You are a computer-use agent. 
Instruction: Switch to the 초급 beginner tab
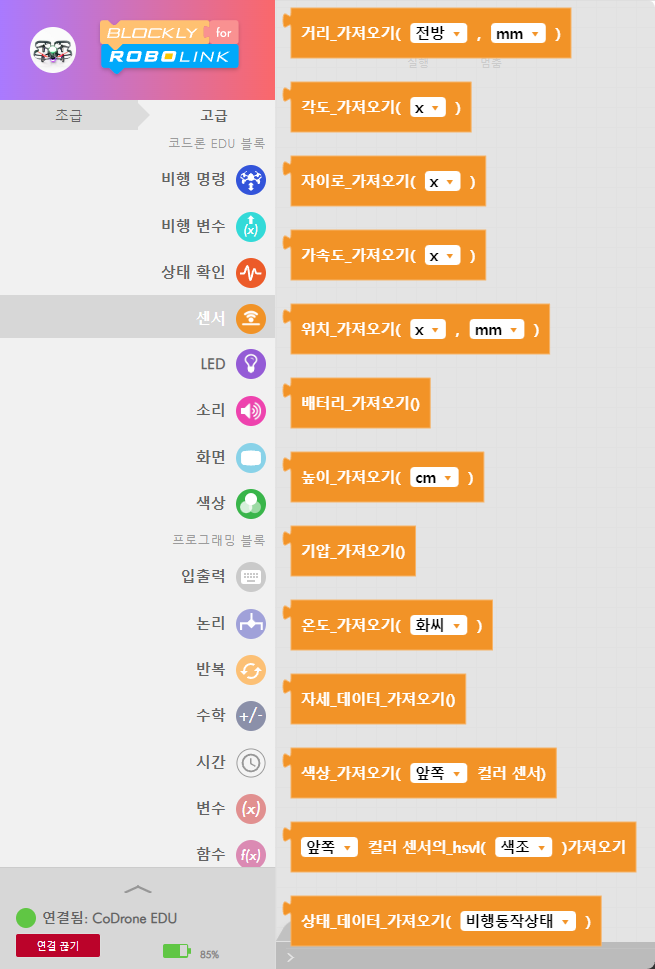[x=68, y=115]
